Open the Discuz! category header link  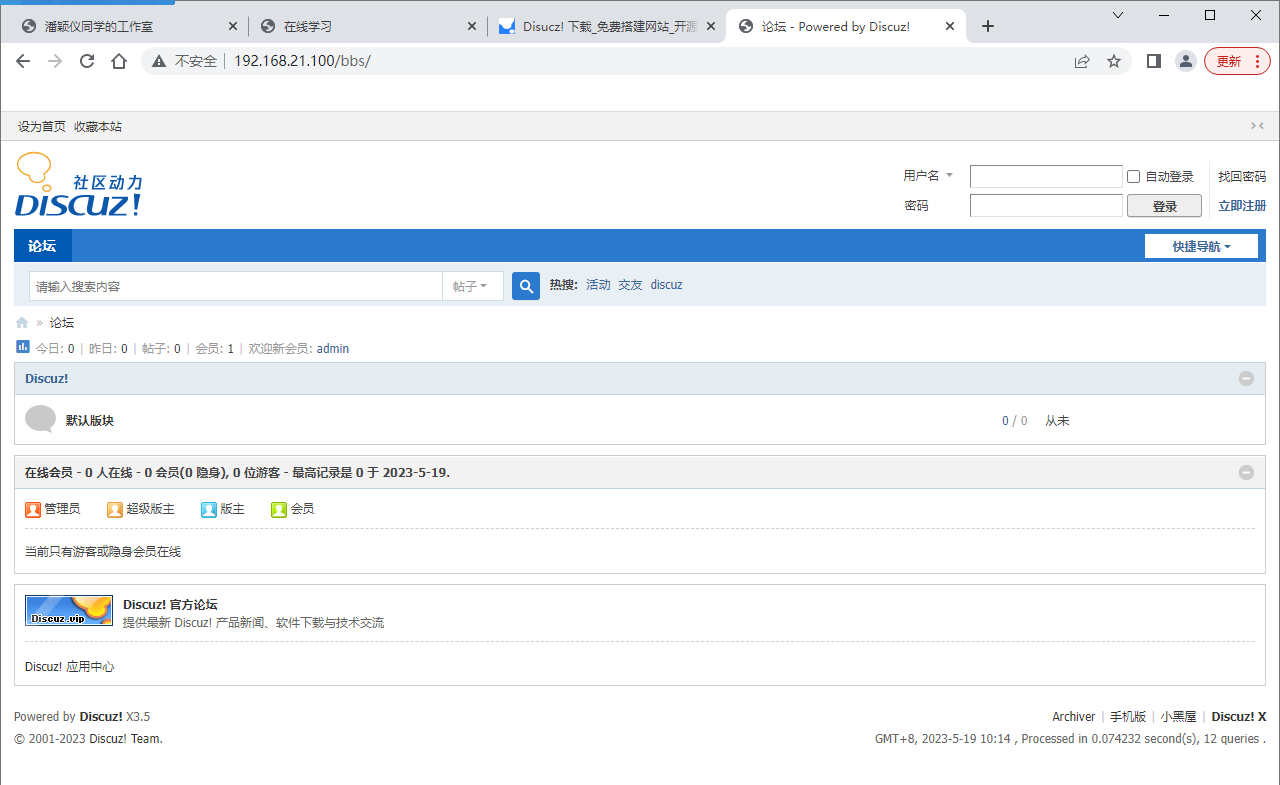[47, 379]
